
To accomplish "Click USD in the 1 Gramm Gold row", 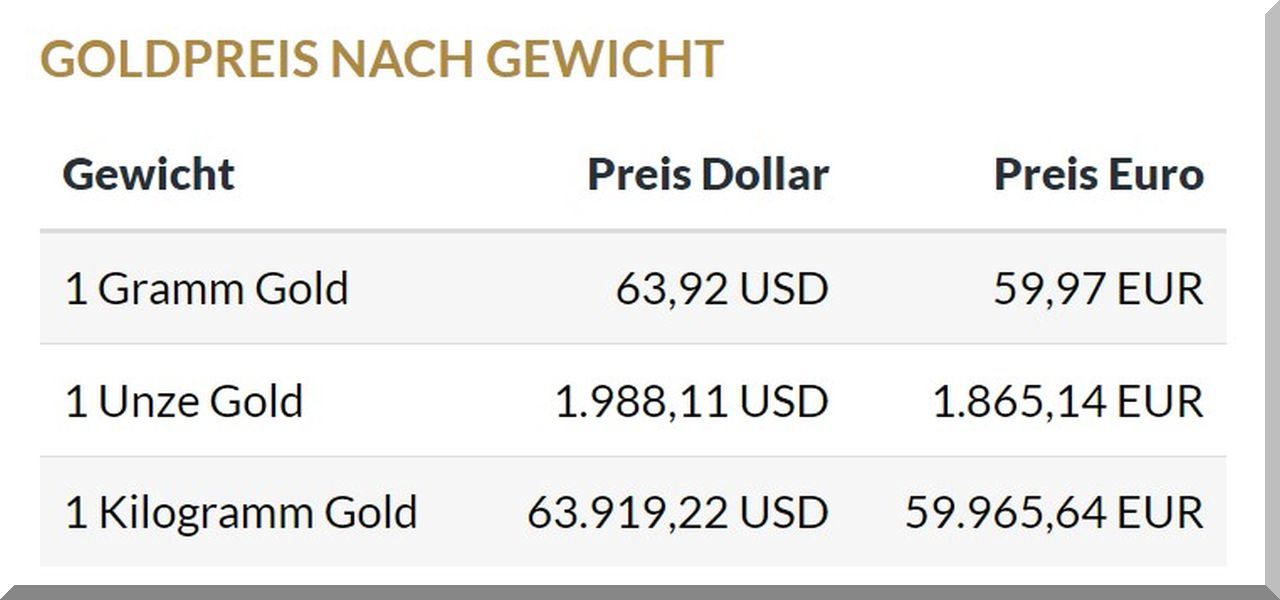I will coord(784,289).
